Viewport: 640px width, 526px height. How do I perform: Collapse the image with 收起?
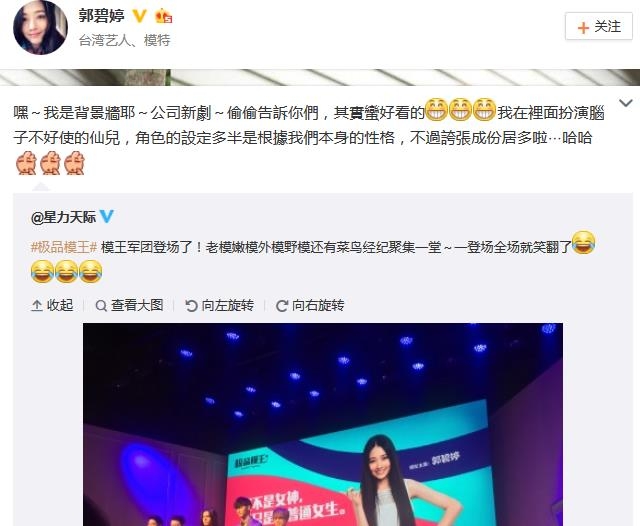52,305
